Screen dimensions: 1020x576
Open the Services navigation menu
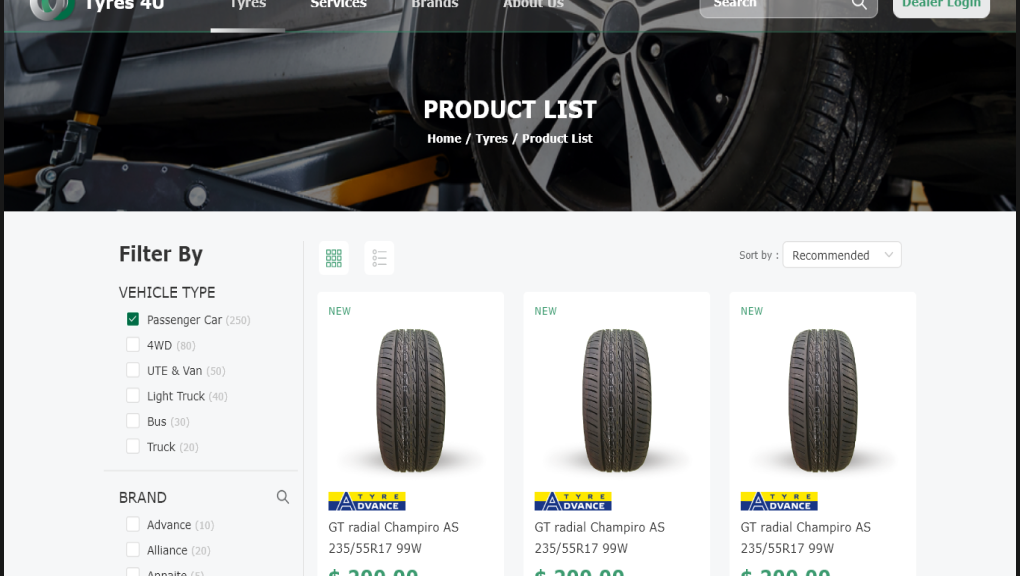338,5
